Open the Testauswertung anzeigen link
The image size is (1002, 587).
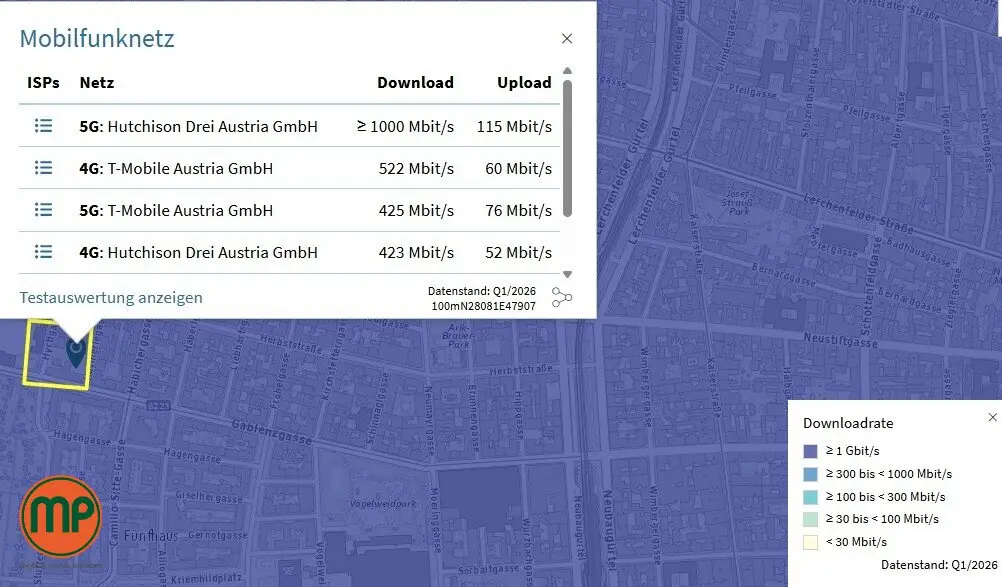111,298
